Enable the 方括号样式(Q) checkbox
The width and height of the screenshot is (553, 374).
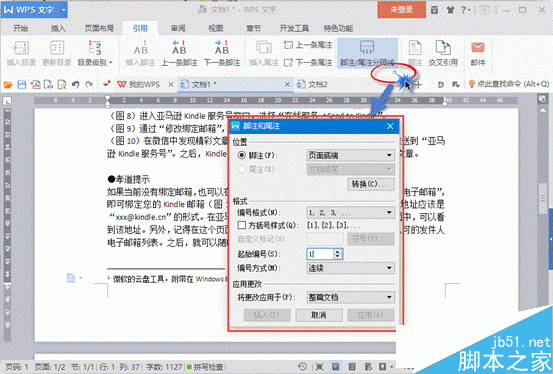click(x=242, y=225)
